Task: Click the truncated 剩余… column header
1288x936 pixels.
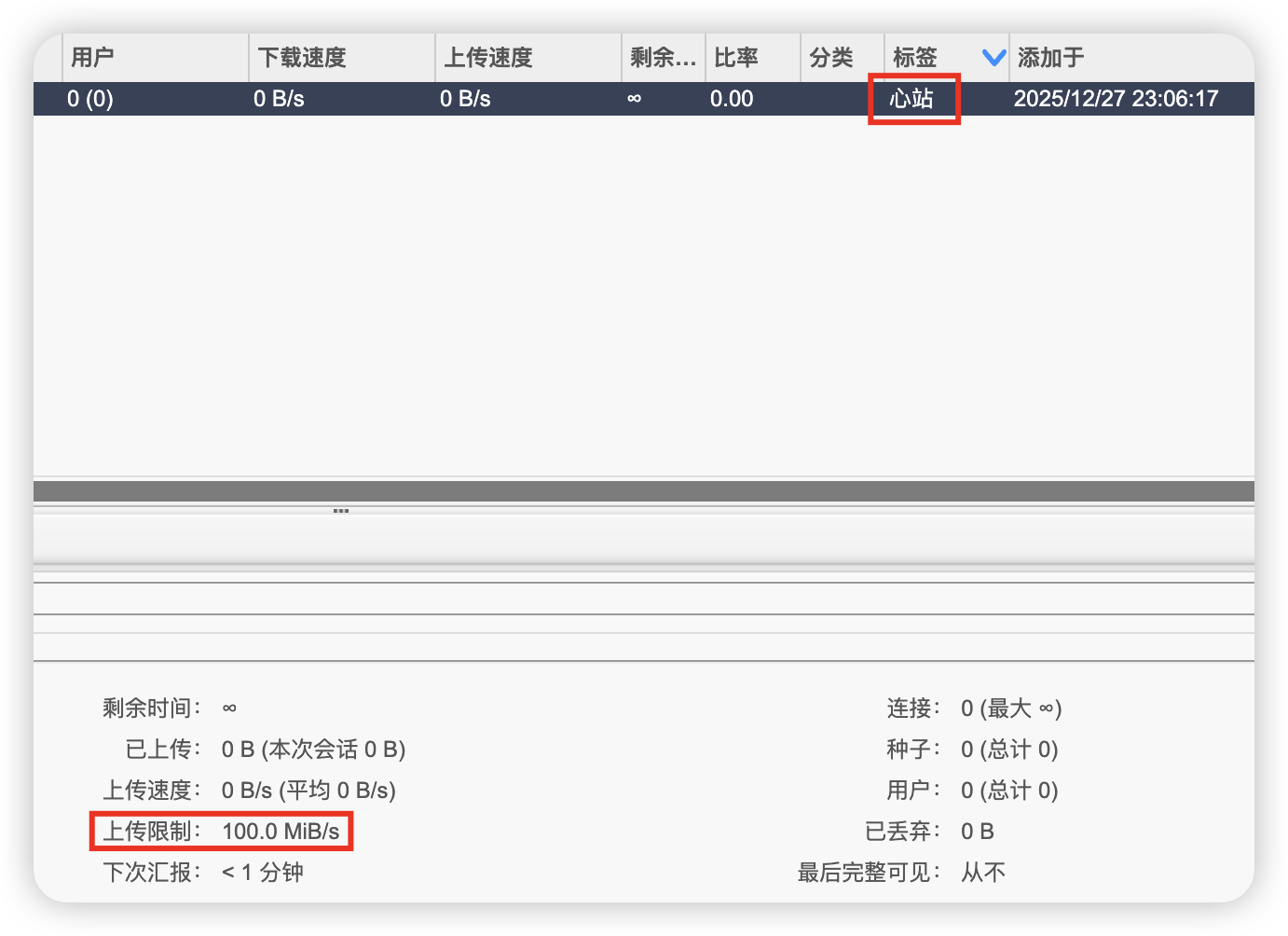Action: [x=663, y=58]
